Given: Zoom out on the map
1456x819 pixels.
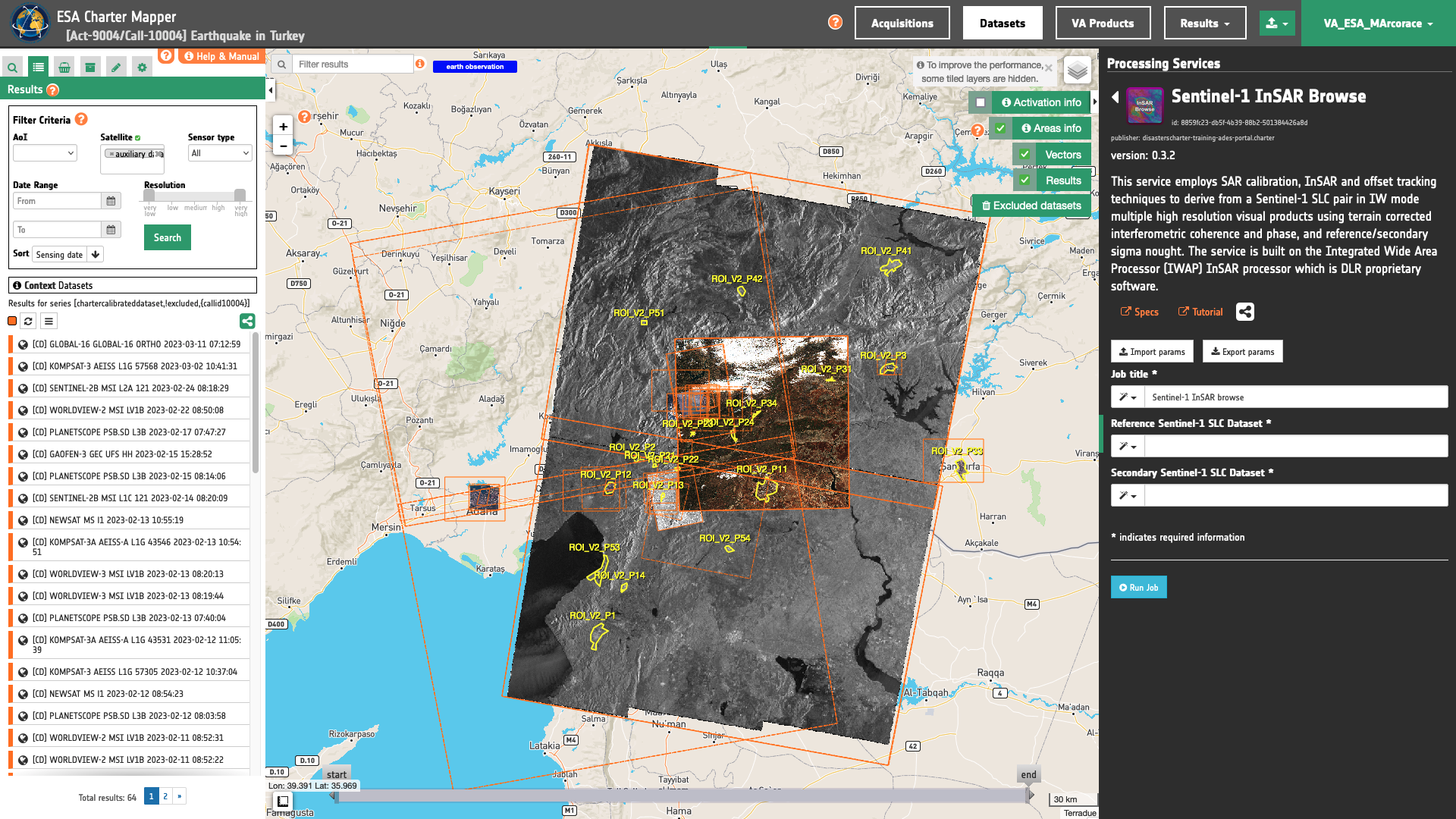Looking at the screenshot, I should point(283,146).
